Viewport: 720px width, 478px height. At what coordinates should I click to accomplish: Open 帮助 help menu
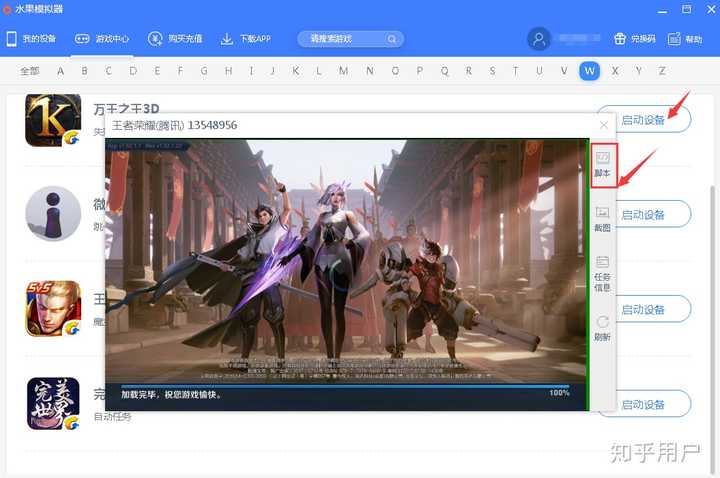(x=685, y=39)
